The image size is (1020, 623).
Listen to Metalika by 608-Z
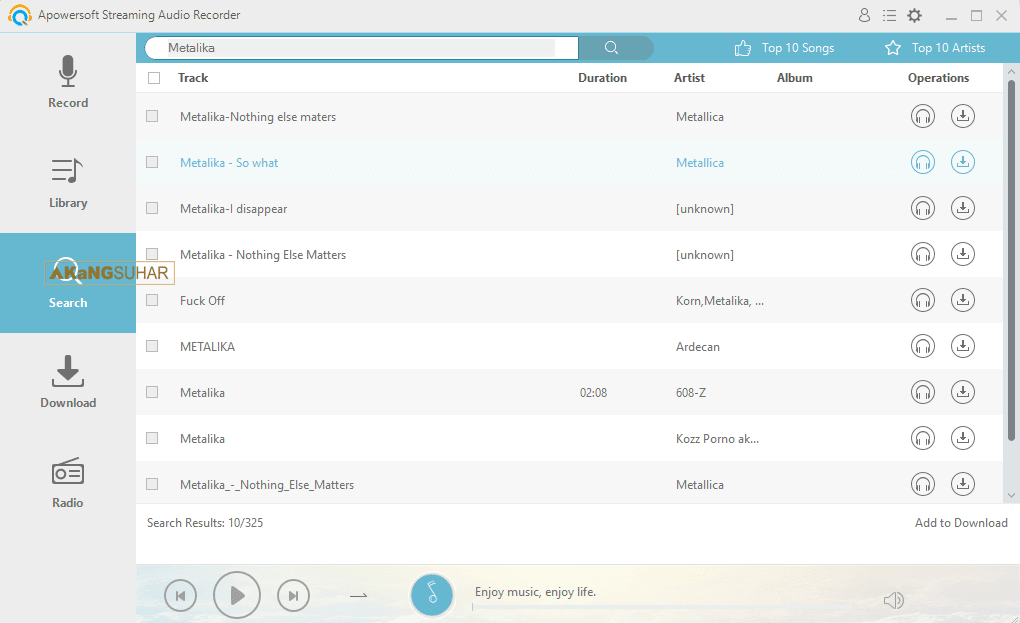pos(922,392)
